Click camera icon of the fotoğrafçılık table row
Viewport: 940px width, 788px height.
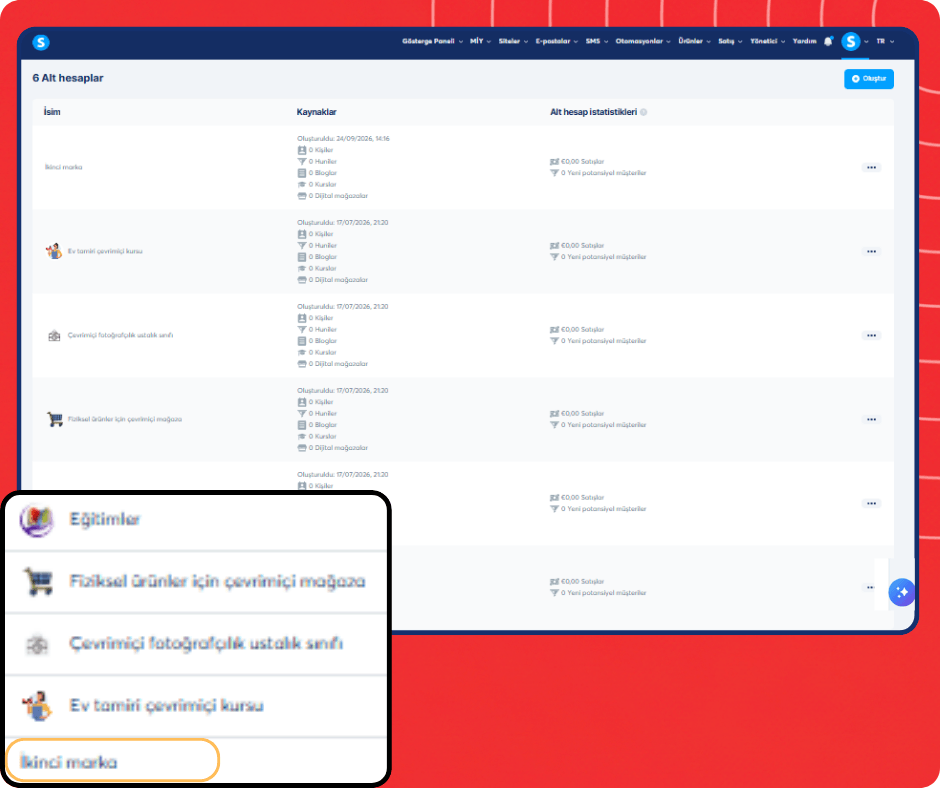point(54,335)
